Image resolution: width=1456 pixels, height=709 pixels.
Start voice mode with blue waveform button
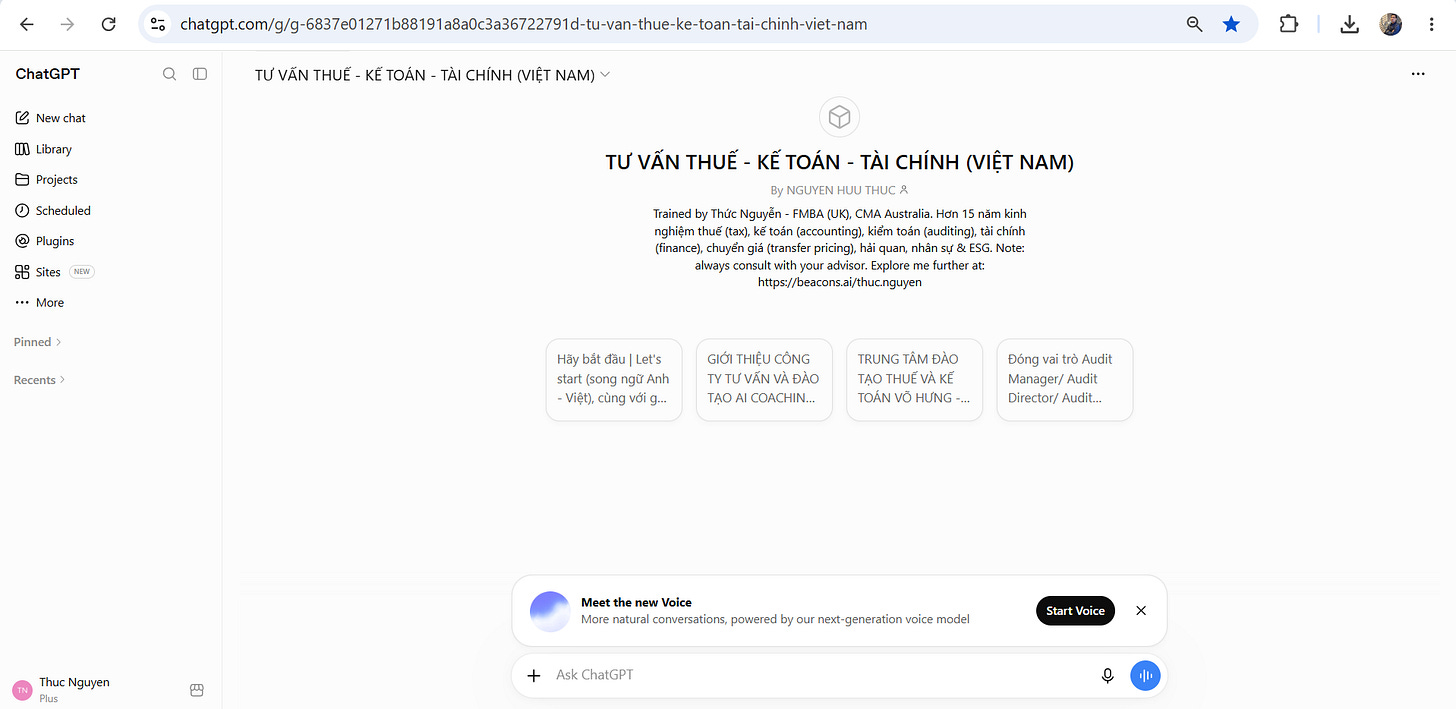pyautogui.click(x=1146, y=675)
